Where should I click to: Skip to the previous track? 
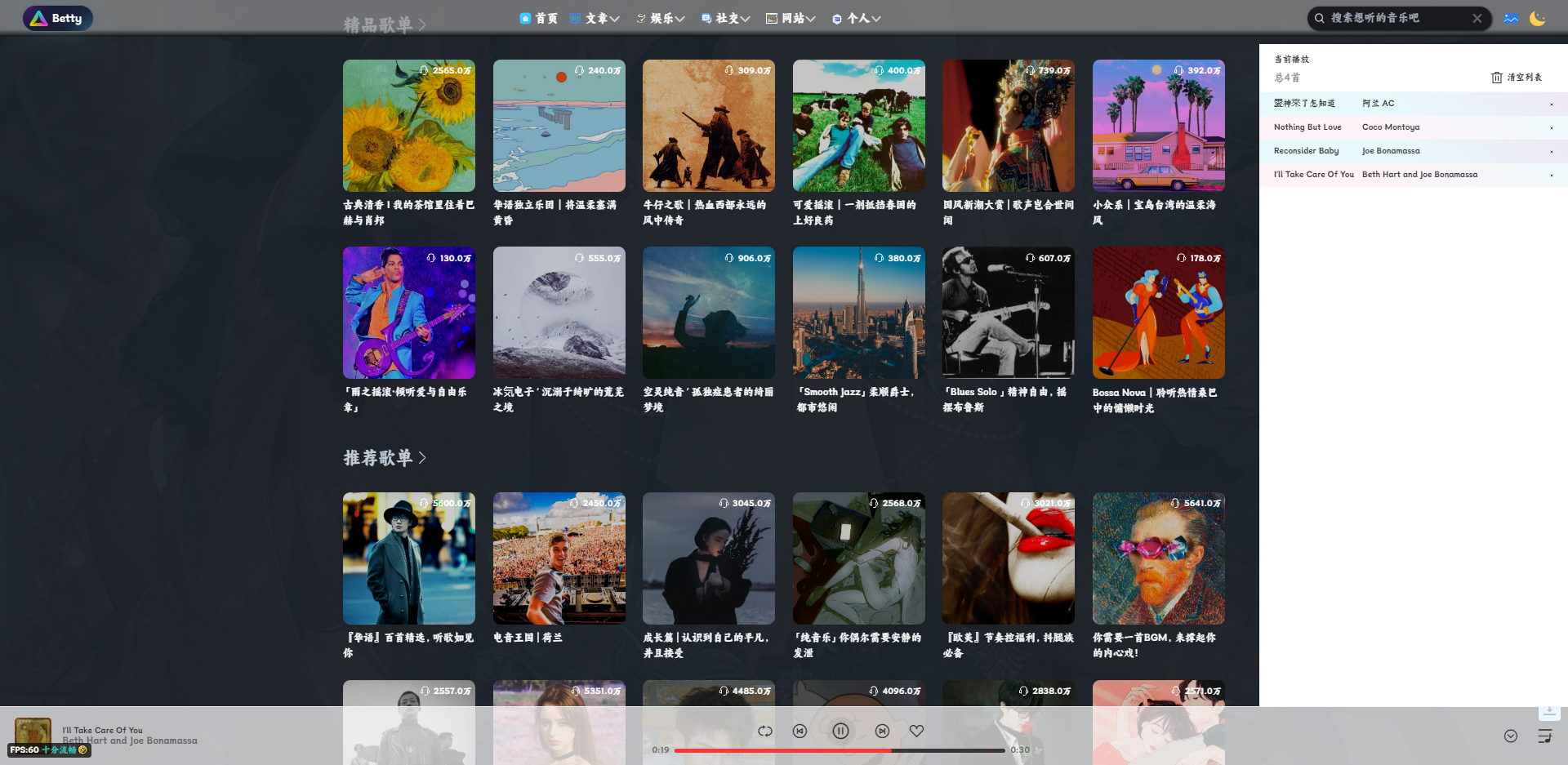(800, 731)
